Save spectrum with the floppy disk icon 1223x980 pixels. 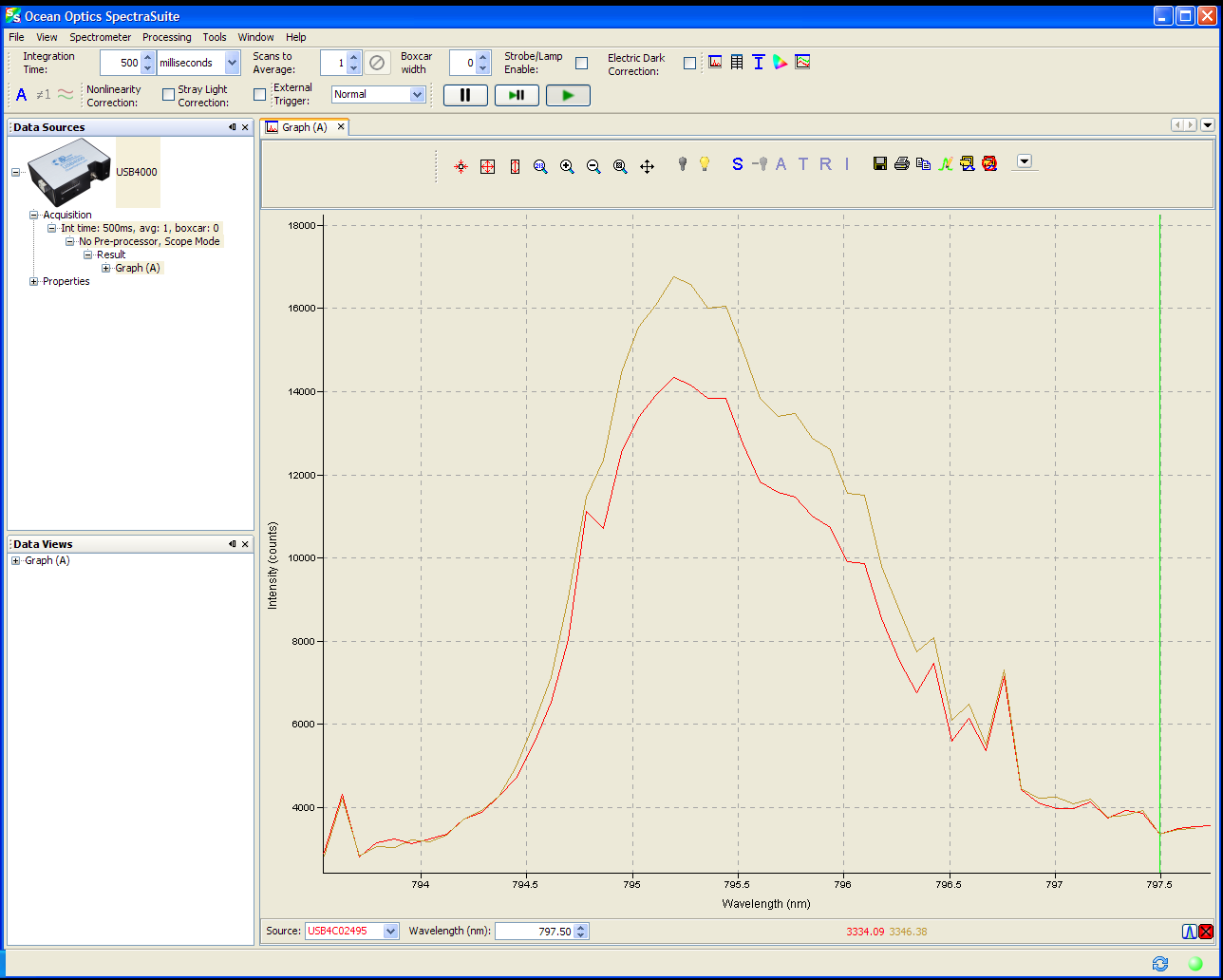(880, 163)
